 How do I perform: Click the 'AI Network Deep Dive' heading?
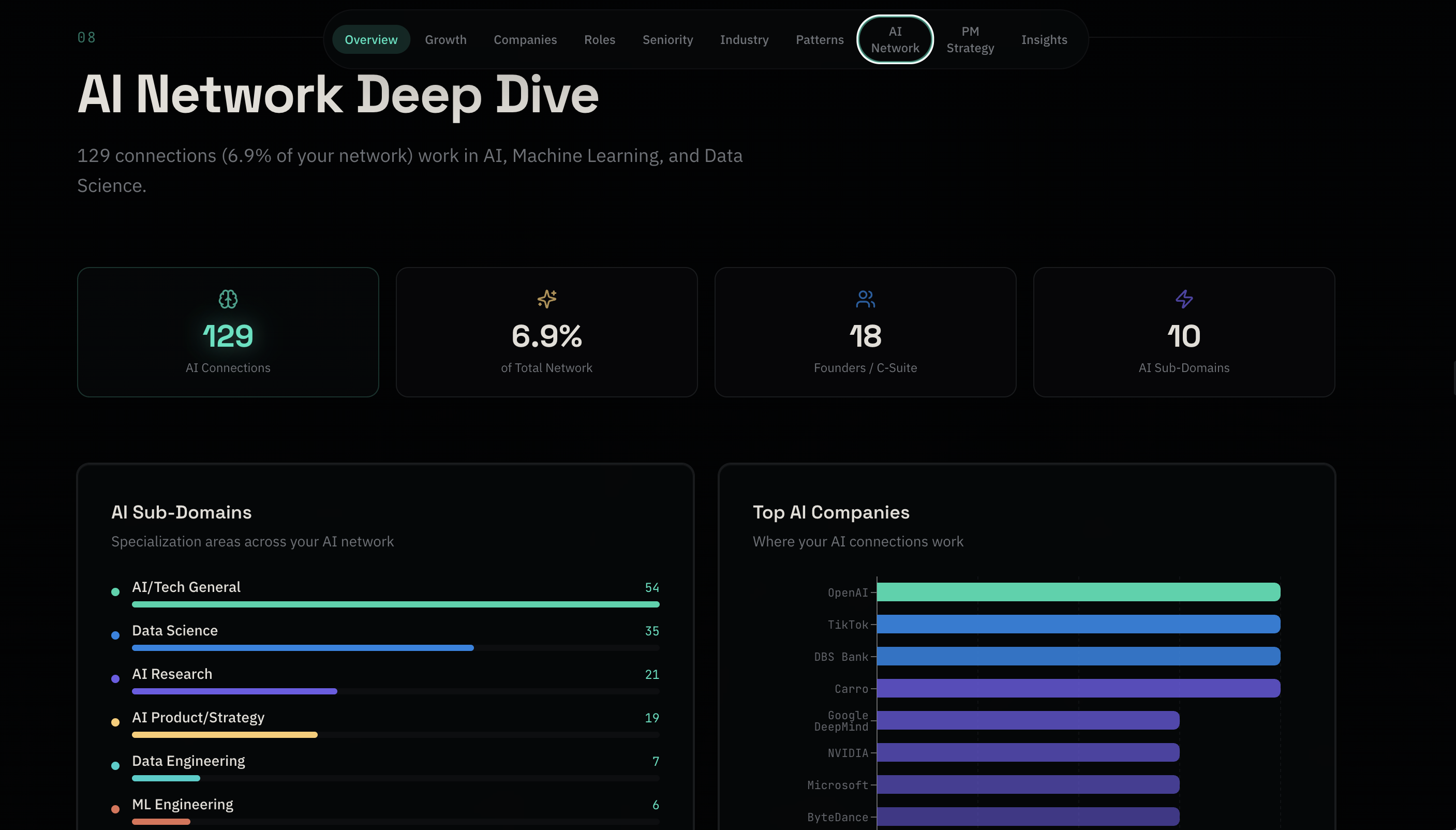(x=338, y=95)
